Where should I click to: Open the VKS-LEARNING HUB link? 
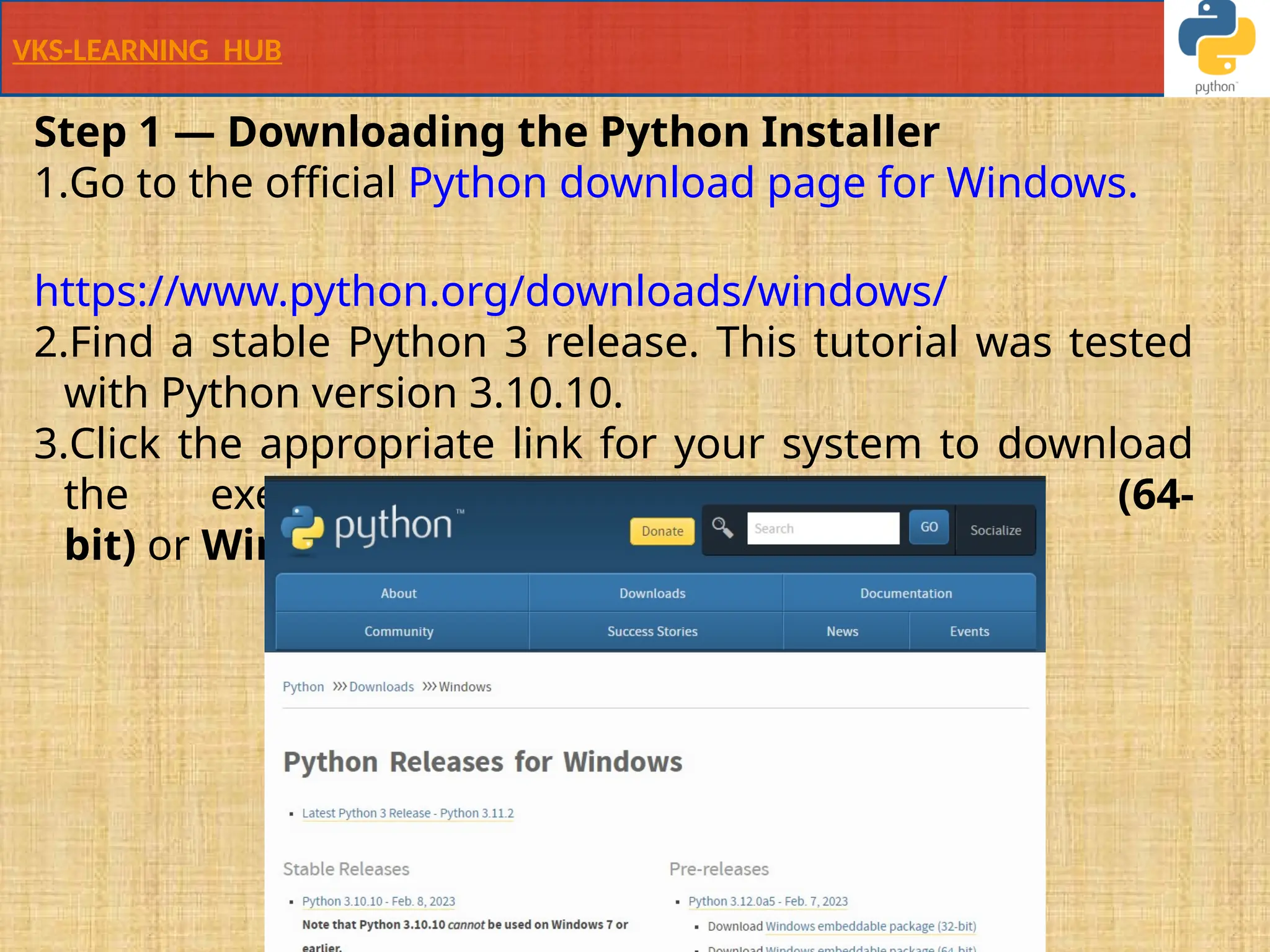point(147,51)
